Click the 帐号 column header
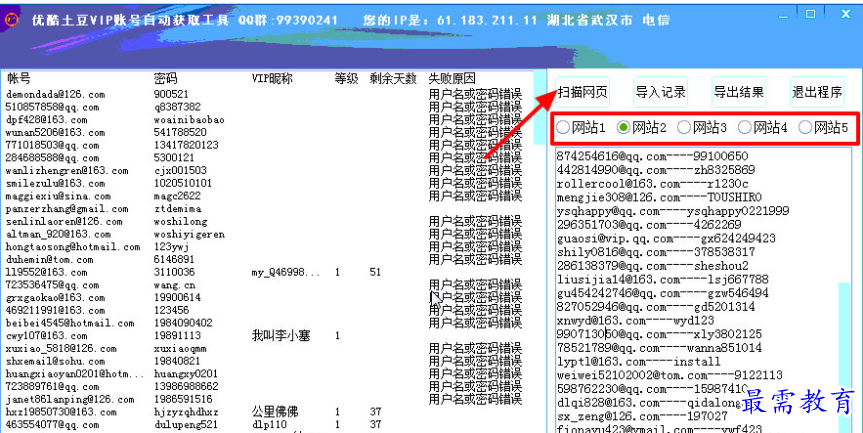The width and height of the screenshot is (863, 433). click(x=19, y=79)
